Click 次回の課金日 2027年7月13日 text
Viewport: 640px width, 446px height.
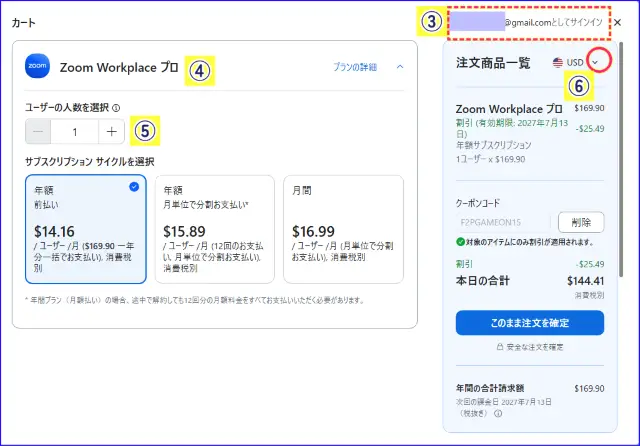(x=504, y=402)
